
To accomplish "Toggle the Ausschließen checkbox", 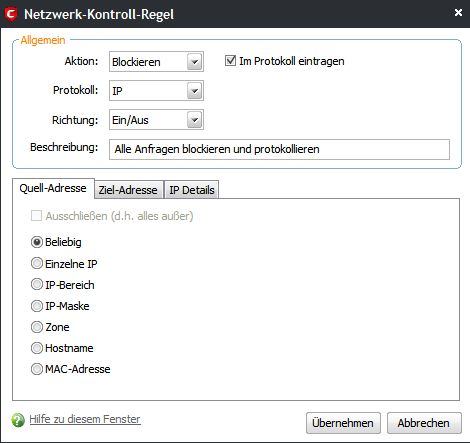I will [36, 216].
